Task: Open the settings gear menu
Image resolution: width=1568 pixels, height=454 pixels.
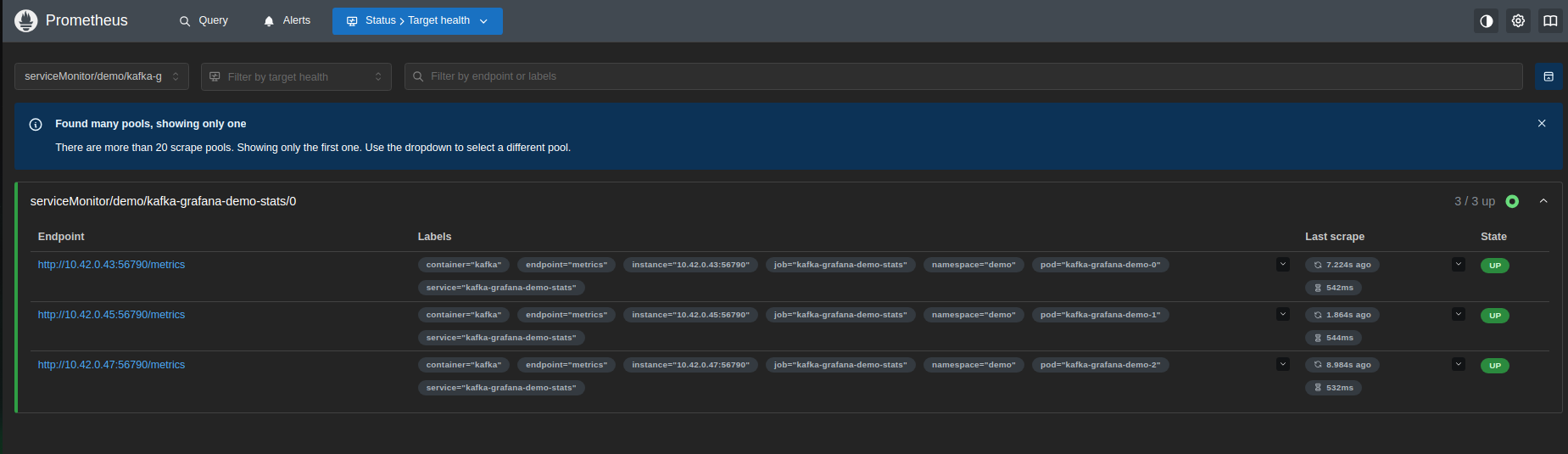Action: [x=1518, y=21]
